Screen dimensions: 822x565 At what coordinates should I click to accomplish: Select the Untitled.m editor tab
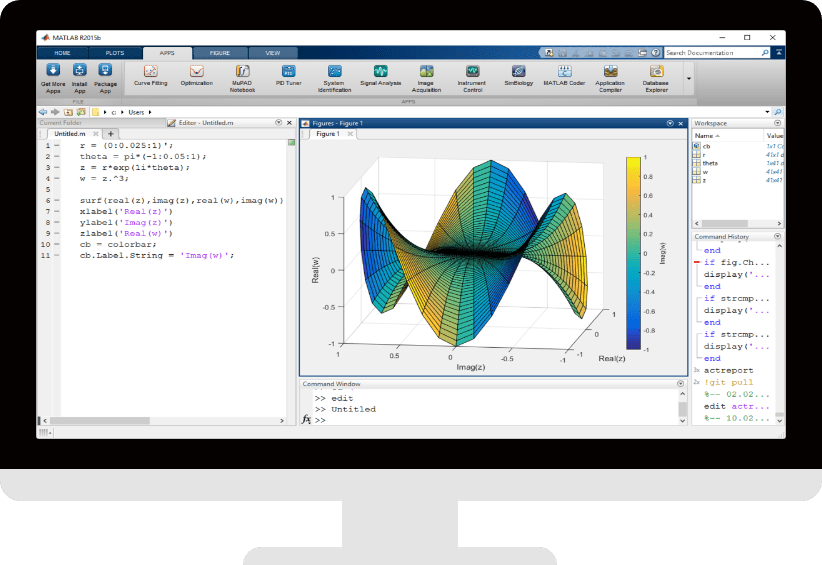pyautogui.click(x=70, y=134)
